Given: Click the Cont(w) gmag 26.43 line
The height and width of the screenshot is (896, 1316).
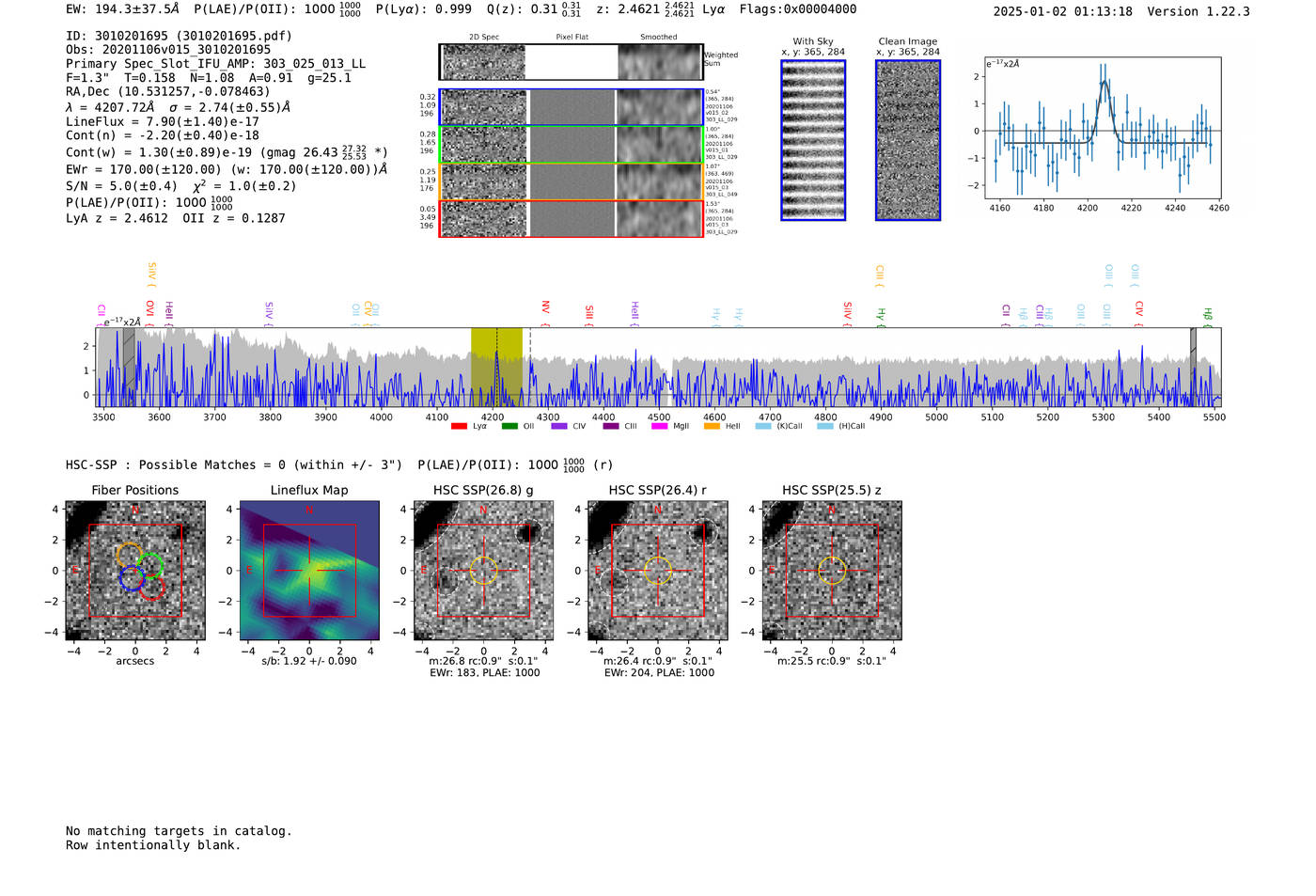Looking at the screenshot, I should click(x=227, y=151).
